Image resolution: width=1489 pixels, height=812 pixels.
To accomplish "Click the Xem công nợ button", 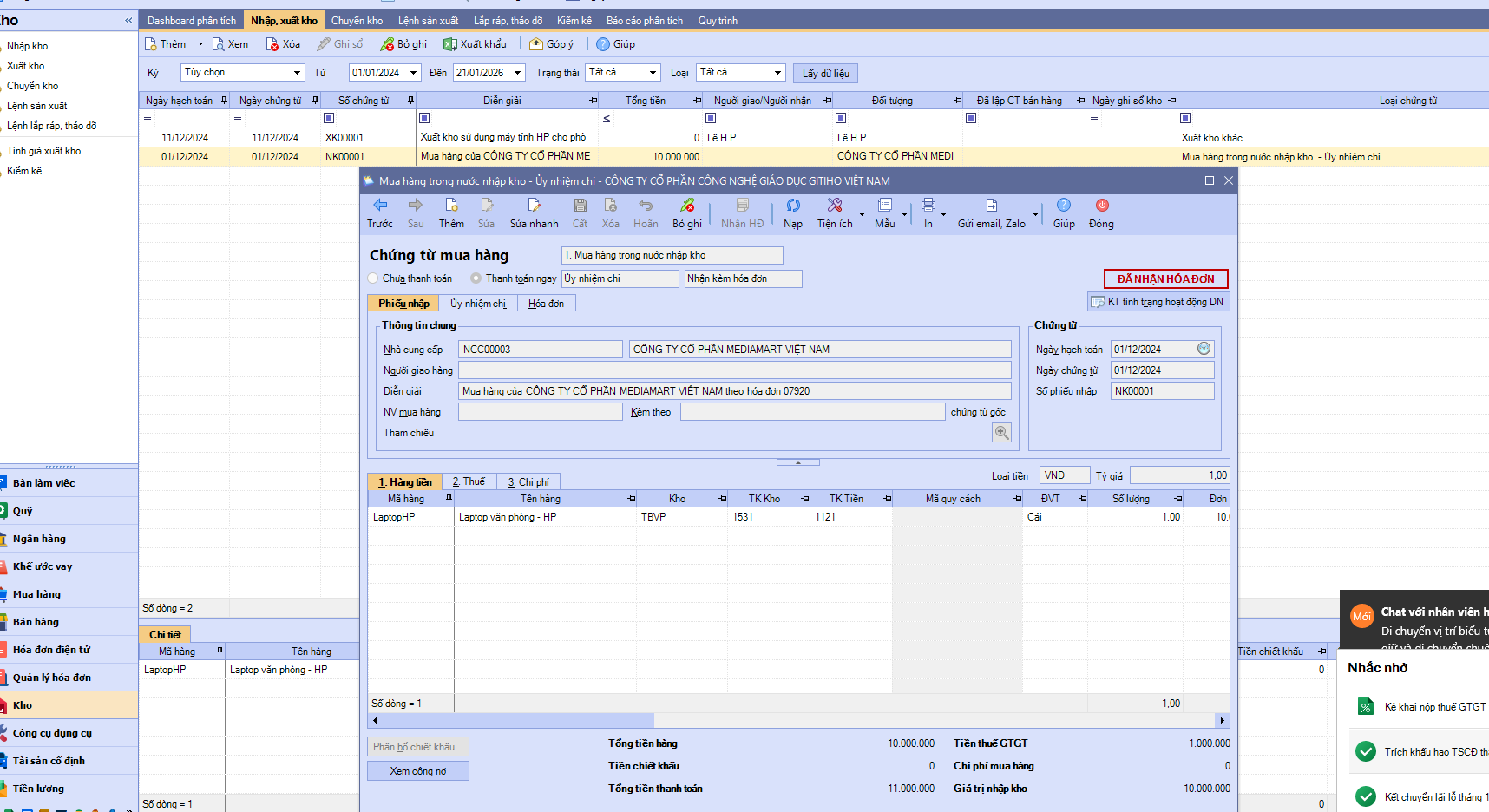I will pos(417,771).
